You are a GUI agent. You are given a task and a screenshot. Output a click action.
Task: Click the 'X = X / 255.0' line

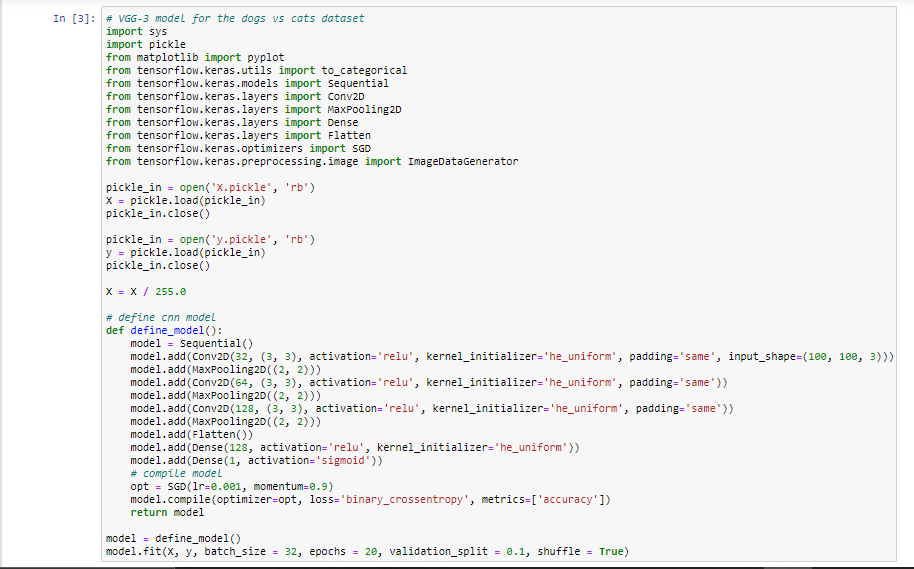(146, 291)
